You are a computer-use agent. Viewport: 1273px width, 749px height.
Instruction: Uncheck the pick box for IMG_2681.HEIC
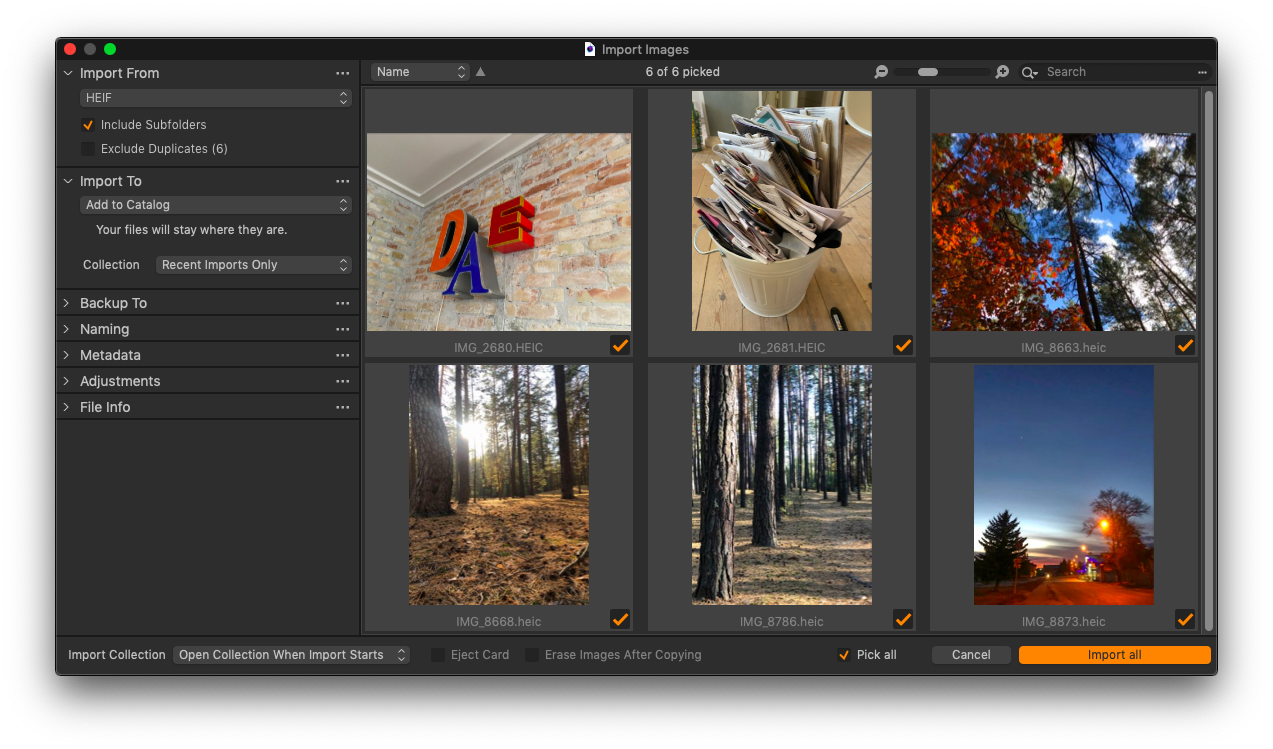pos(903,345)
